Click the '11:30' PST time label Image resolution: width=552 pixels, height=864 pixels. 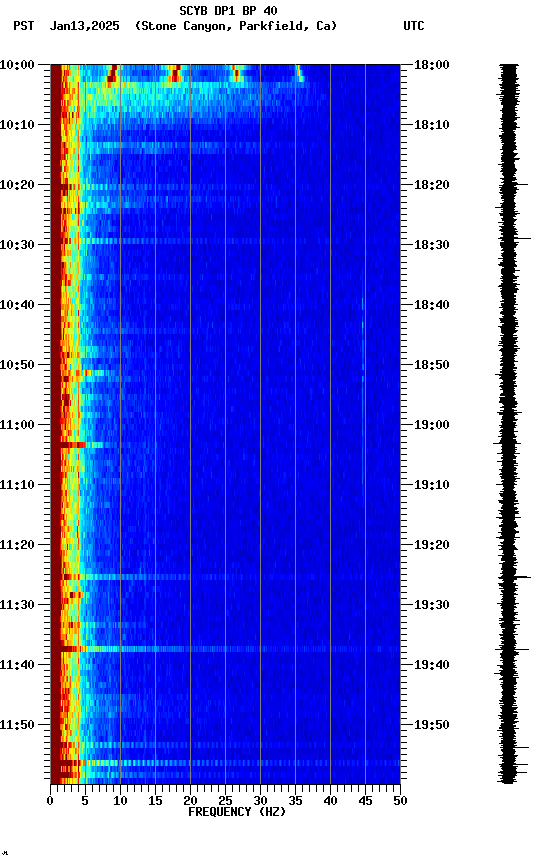[x=17, y=605]
